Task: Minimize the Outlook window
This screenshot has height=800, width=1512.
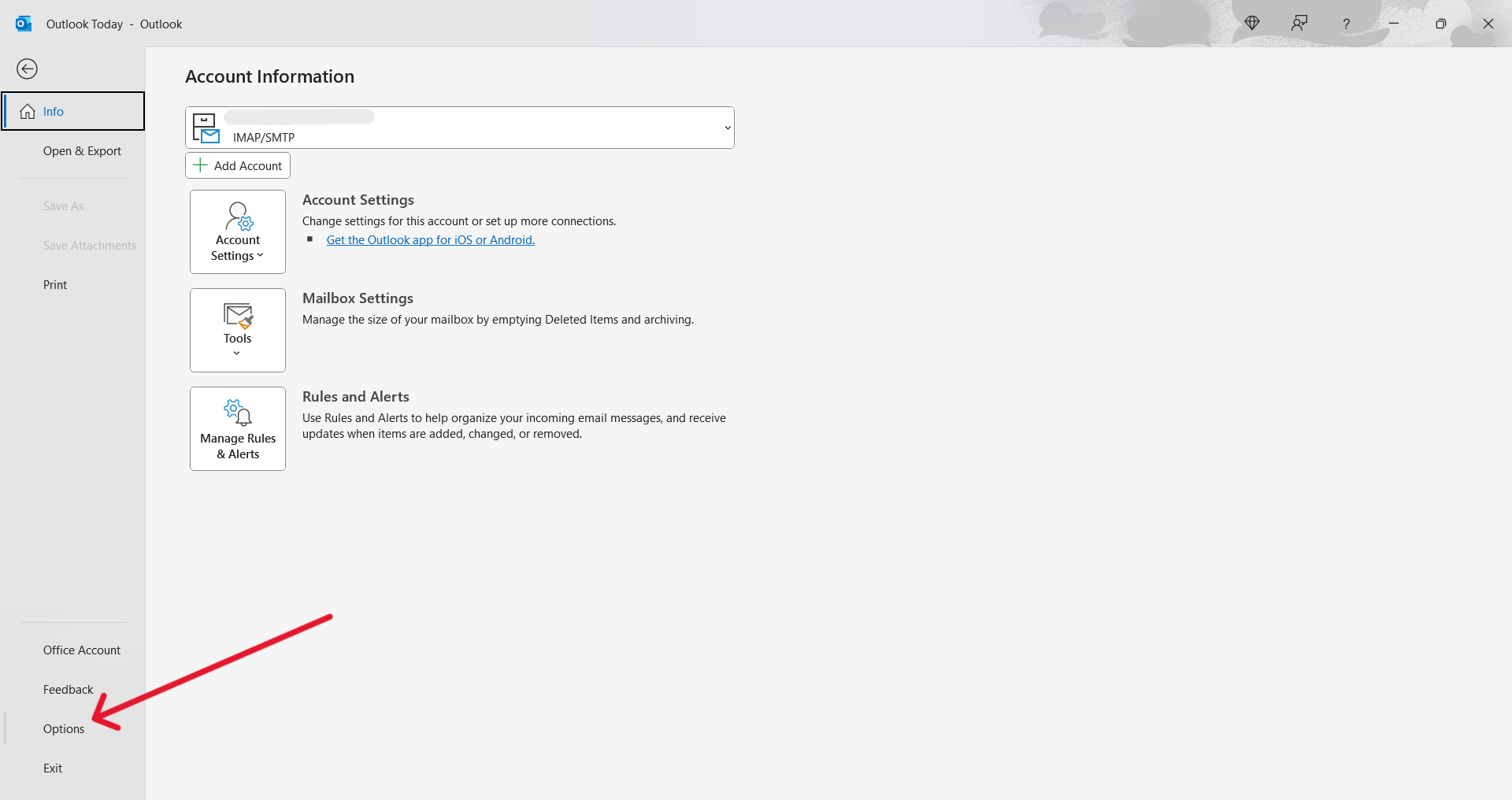Action: point(1394,24)
